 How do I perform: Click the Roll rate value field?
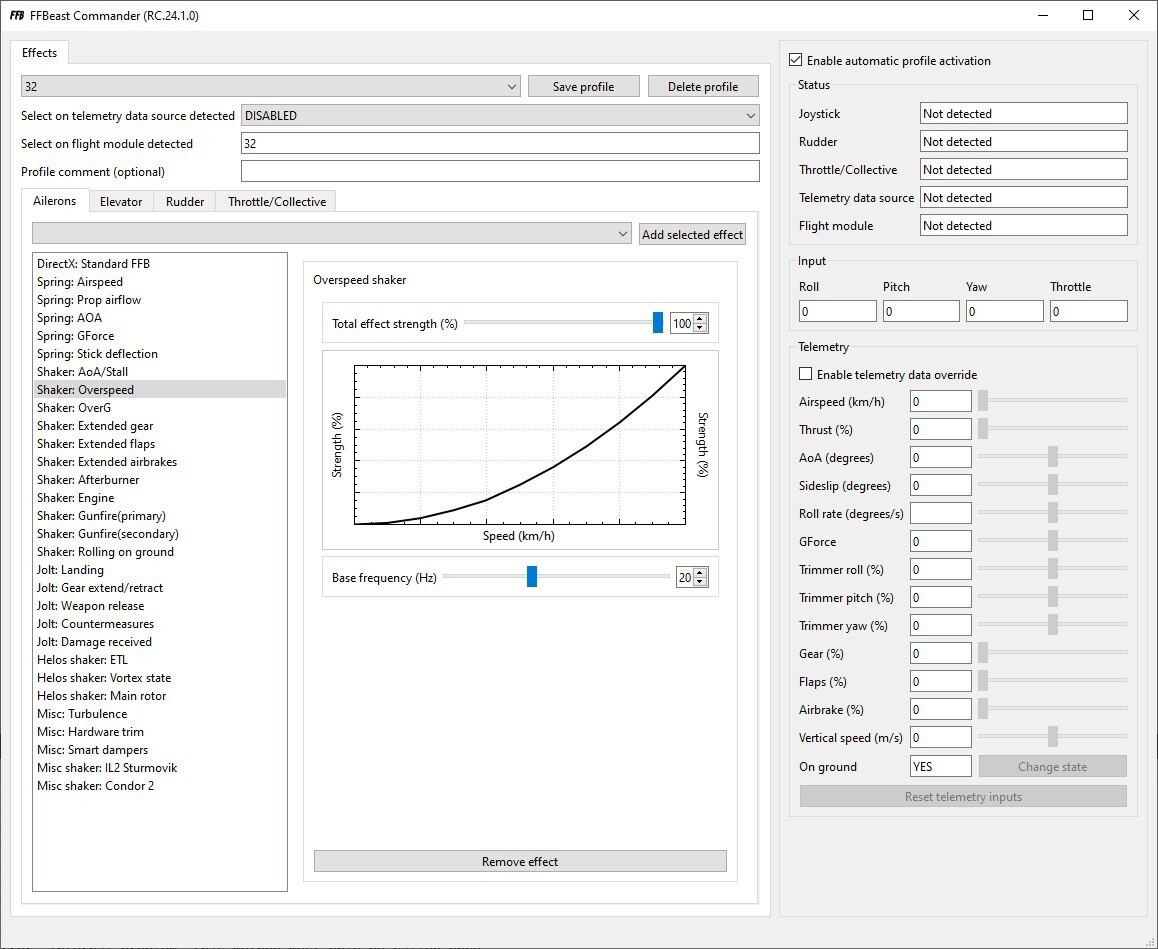(x=940, y=513)
